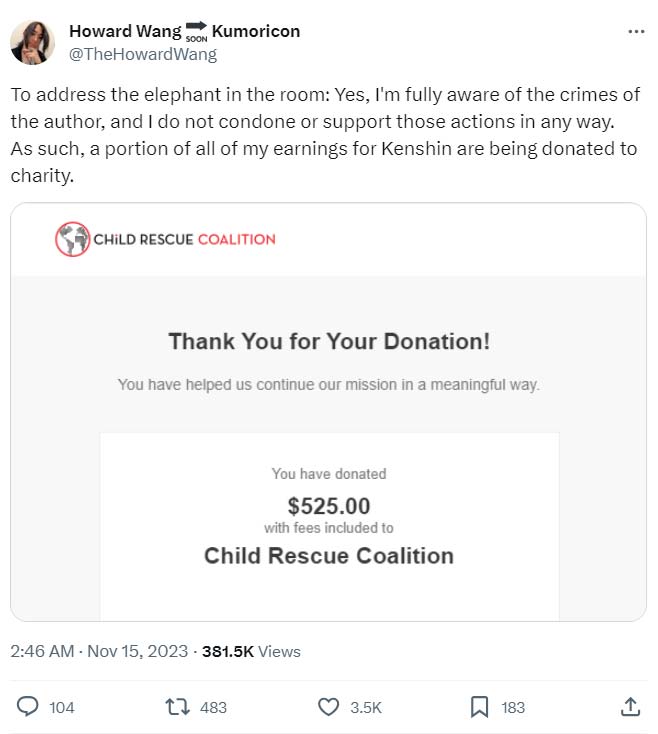Viewport: 658px width, 734px height.
Task: Click the Howard Wang display name
Action: 125,31
